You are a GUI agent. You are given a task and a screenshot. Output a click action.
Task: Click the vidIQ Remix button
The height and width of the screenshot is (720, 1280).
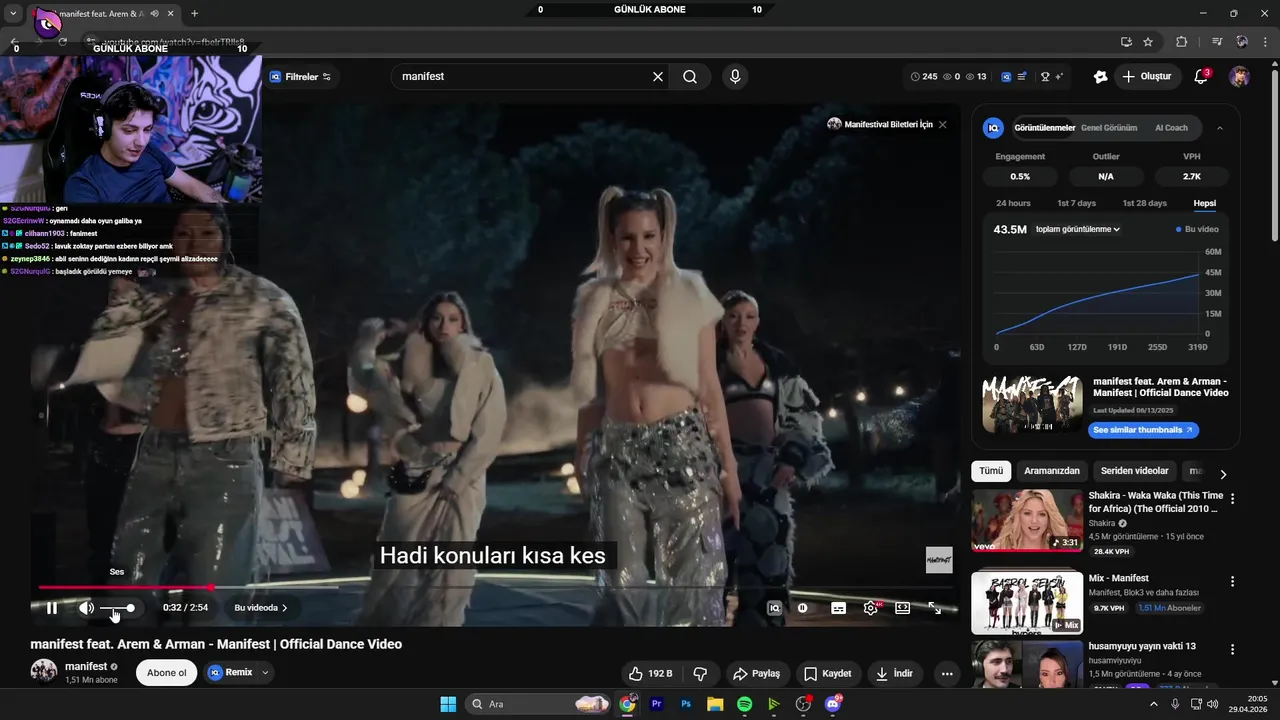click(x=230, y=673)
